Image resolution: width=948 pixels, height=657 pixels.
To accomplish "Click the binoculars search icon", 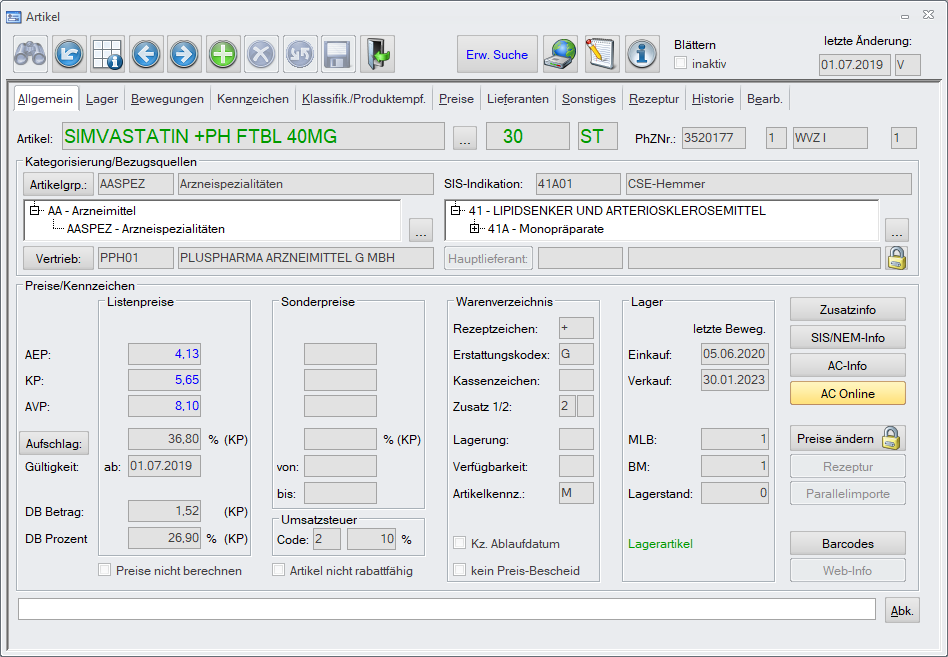I will pos(31,54).
